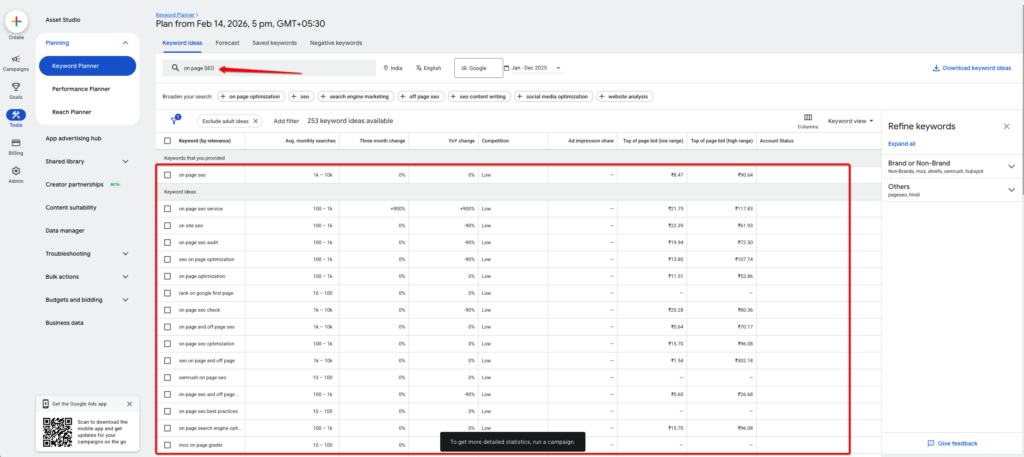Check the 'on page seo' provided-keyword row
This screenshot has width=1024, height=457.
[168, 175]
